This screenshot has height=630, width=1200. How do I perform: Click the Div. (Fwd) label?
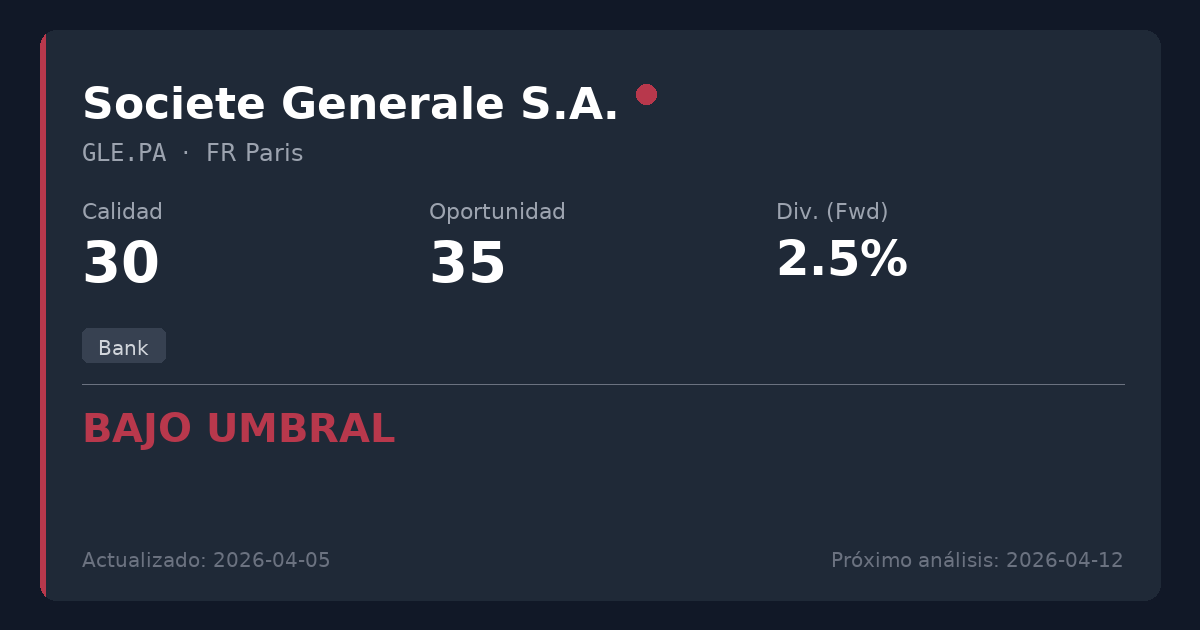[x=832, y=212]
